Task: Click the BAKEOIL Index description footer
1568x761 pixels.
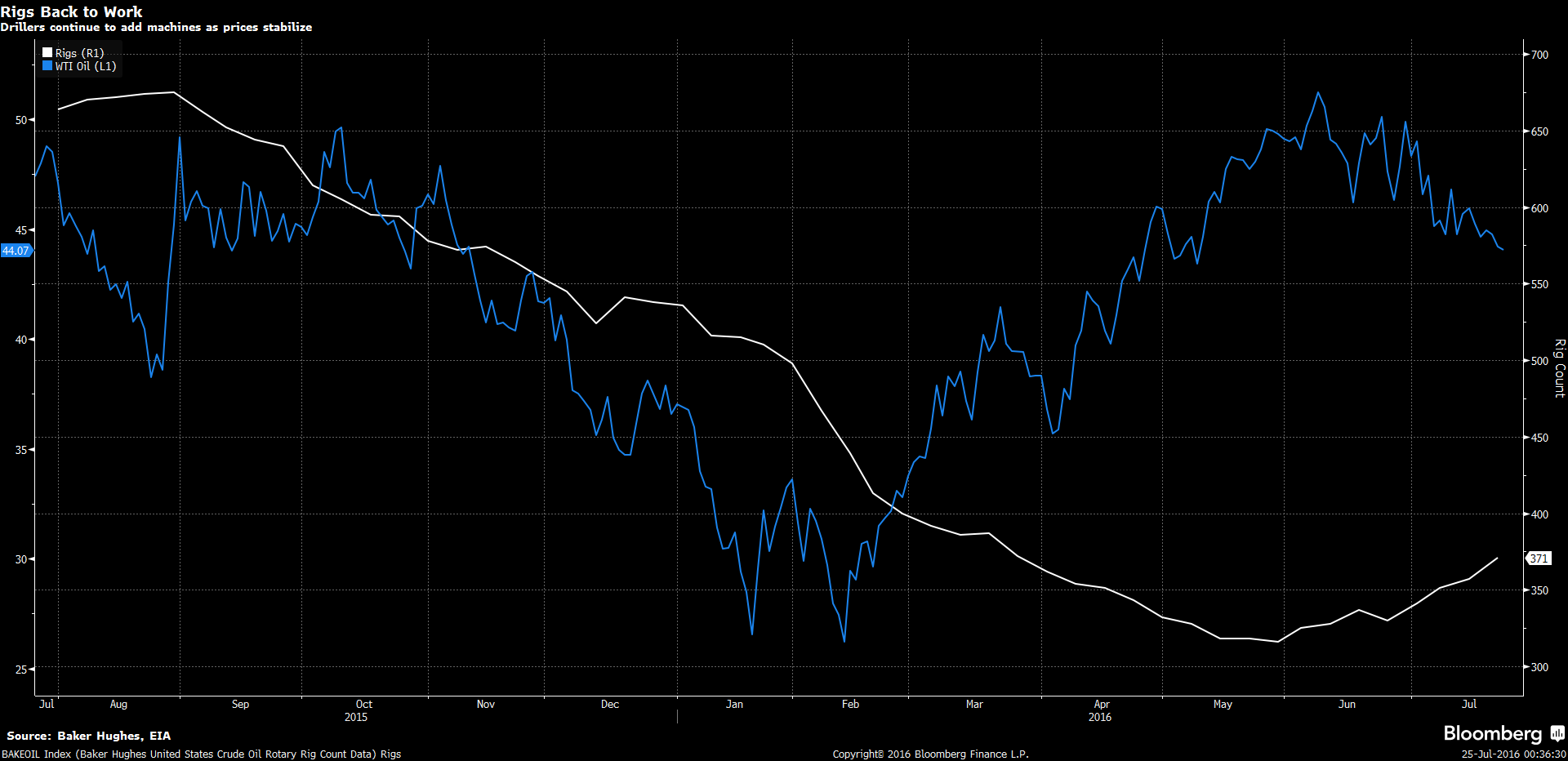Action: click(201, 754)
